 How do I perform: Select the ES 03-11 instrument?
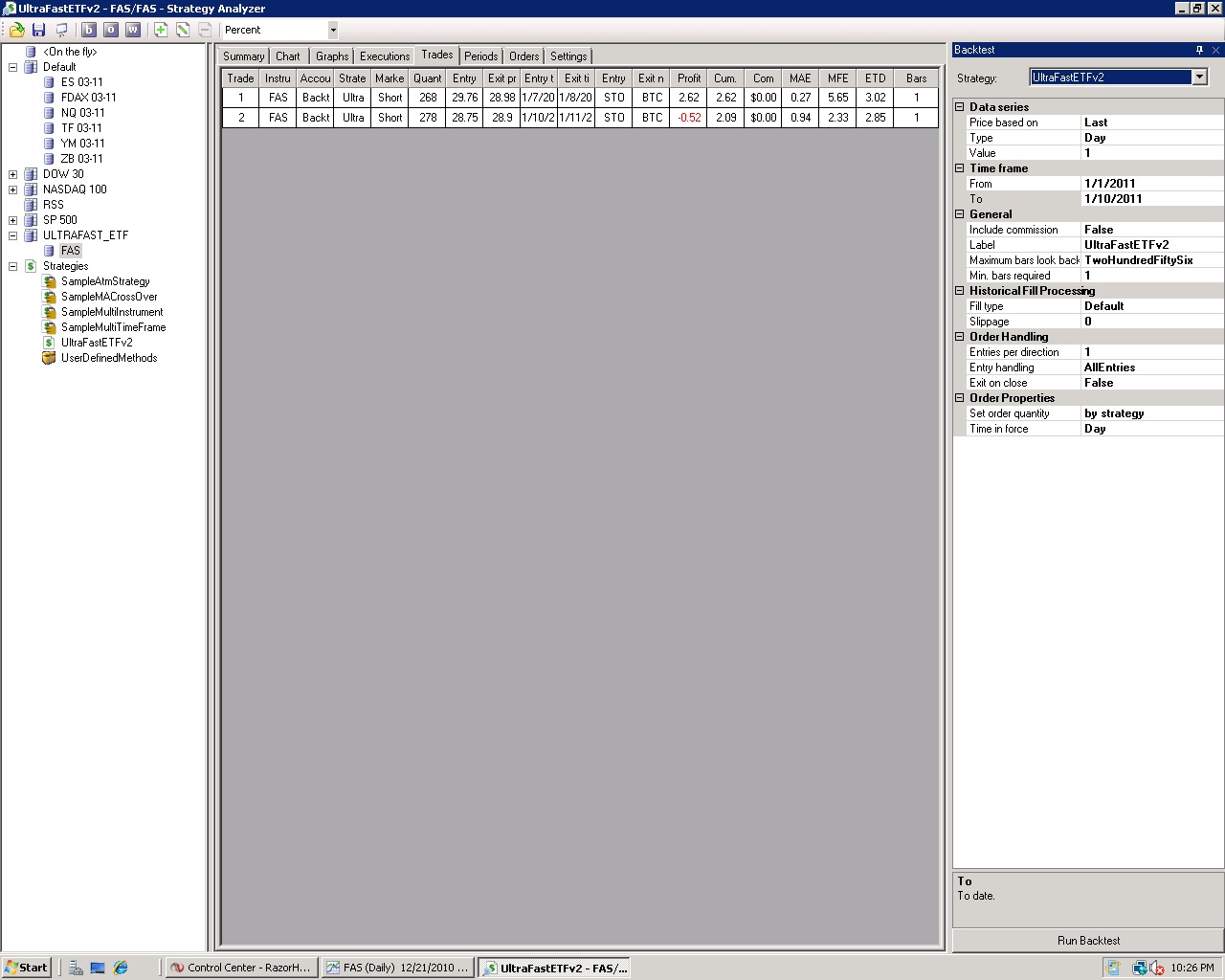coord(81,82)
